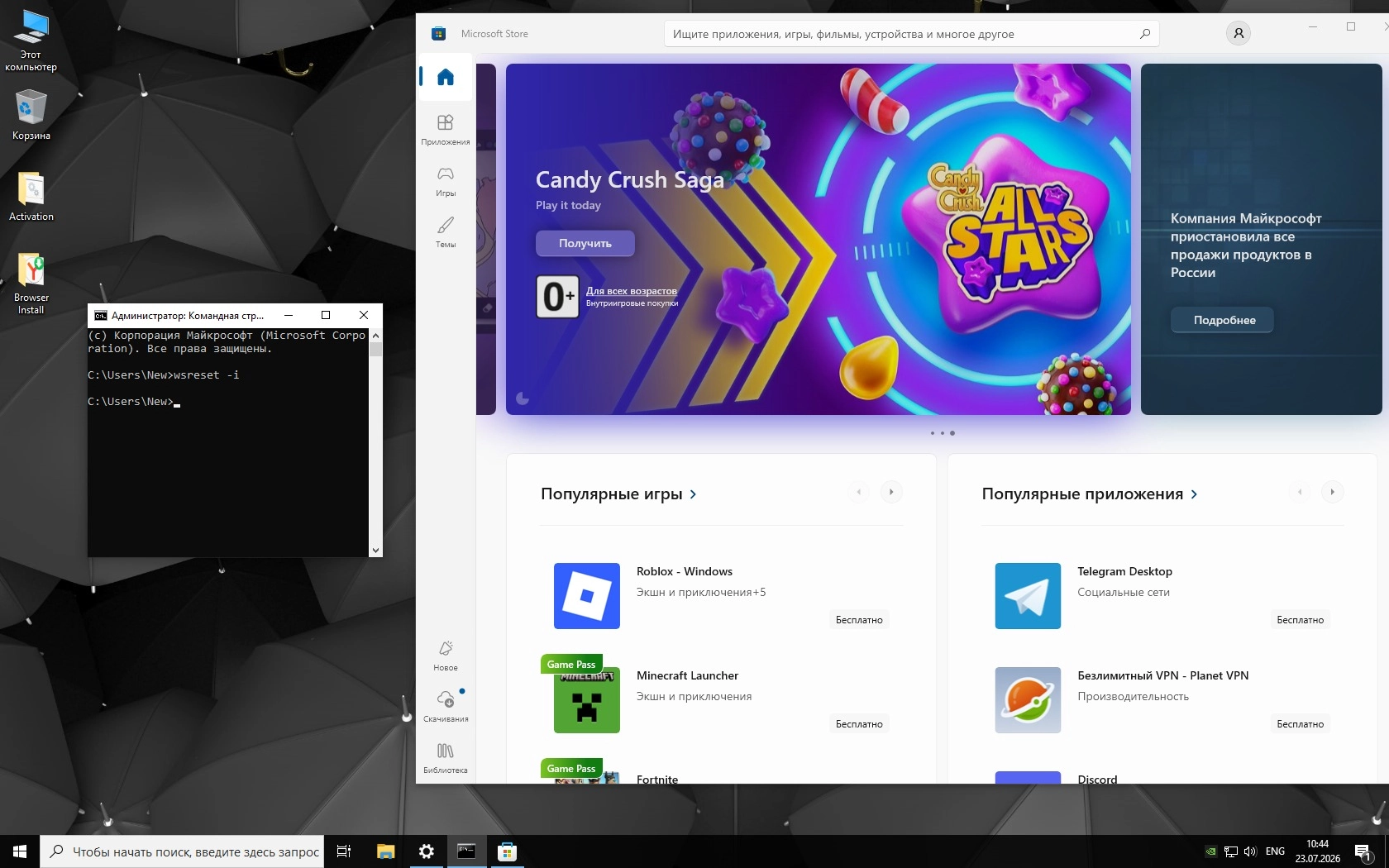Open Темы section in Store sidebar
The height and width of the screenshot is (868, 1389).
coord(446,232)
